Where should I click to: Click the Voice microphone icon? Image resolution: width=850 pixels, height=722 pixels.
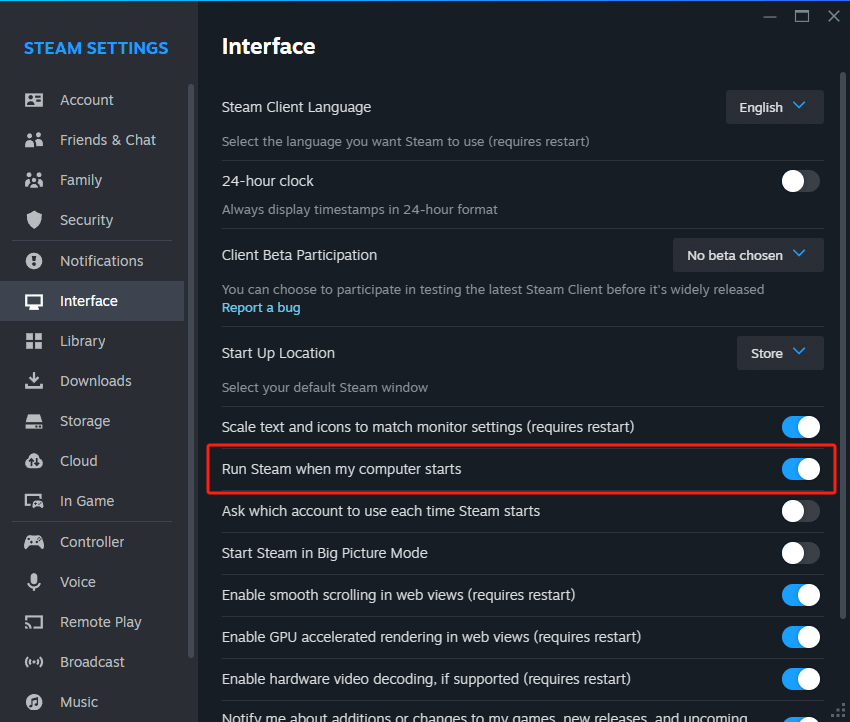point(34,582)
